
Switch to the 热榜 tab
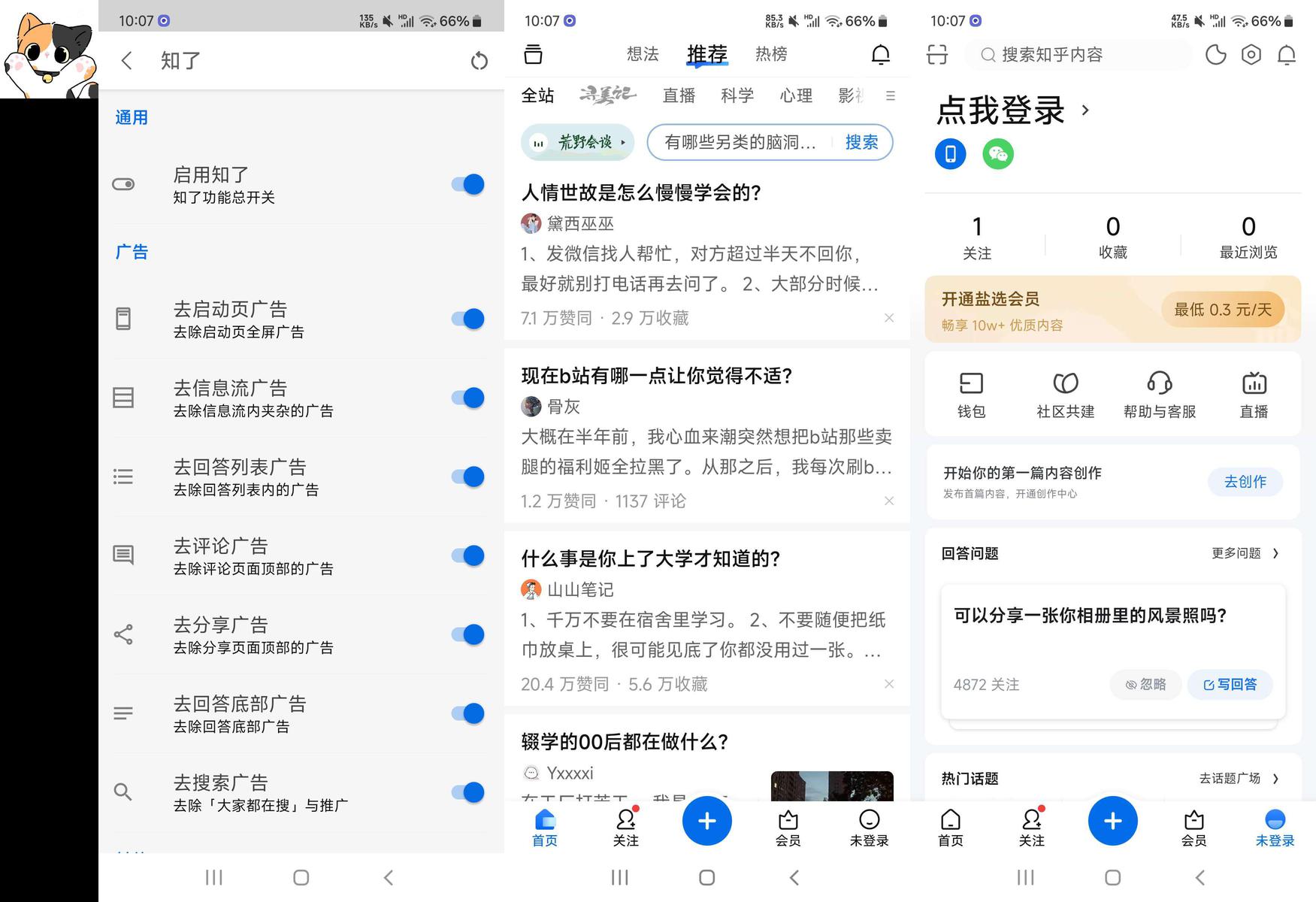pos(771,54)
